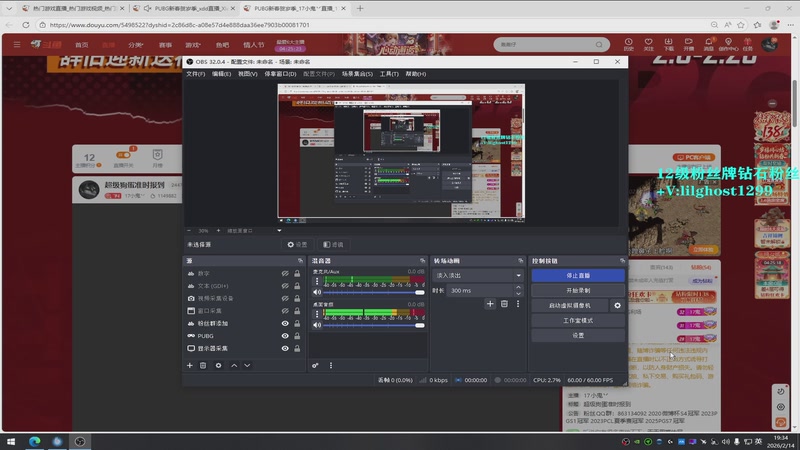Open Douyu 历史 history icon
The height and width of the screenshot is (450, 800).
coord(629,44)
